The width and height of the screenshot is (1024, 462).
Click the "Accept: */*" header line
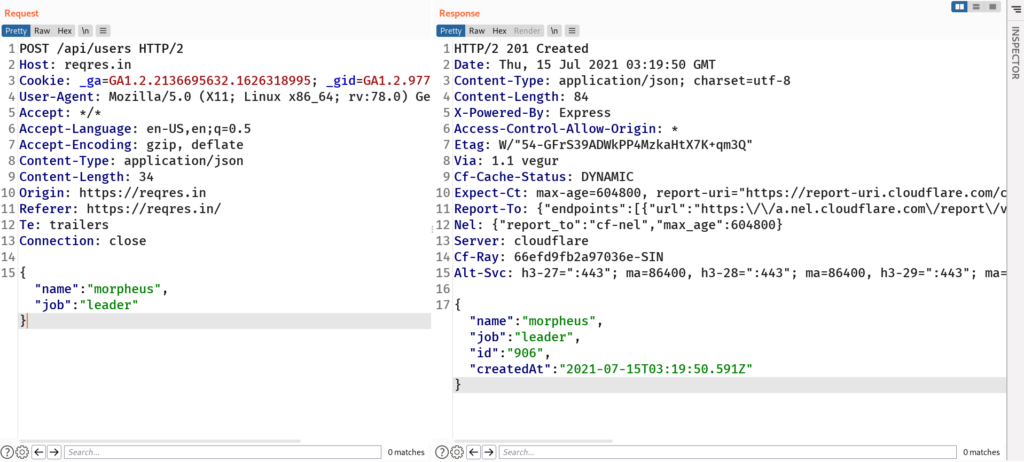[61, 113]
